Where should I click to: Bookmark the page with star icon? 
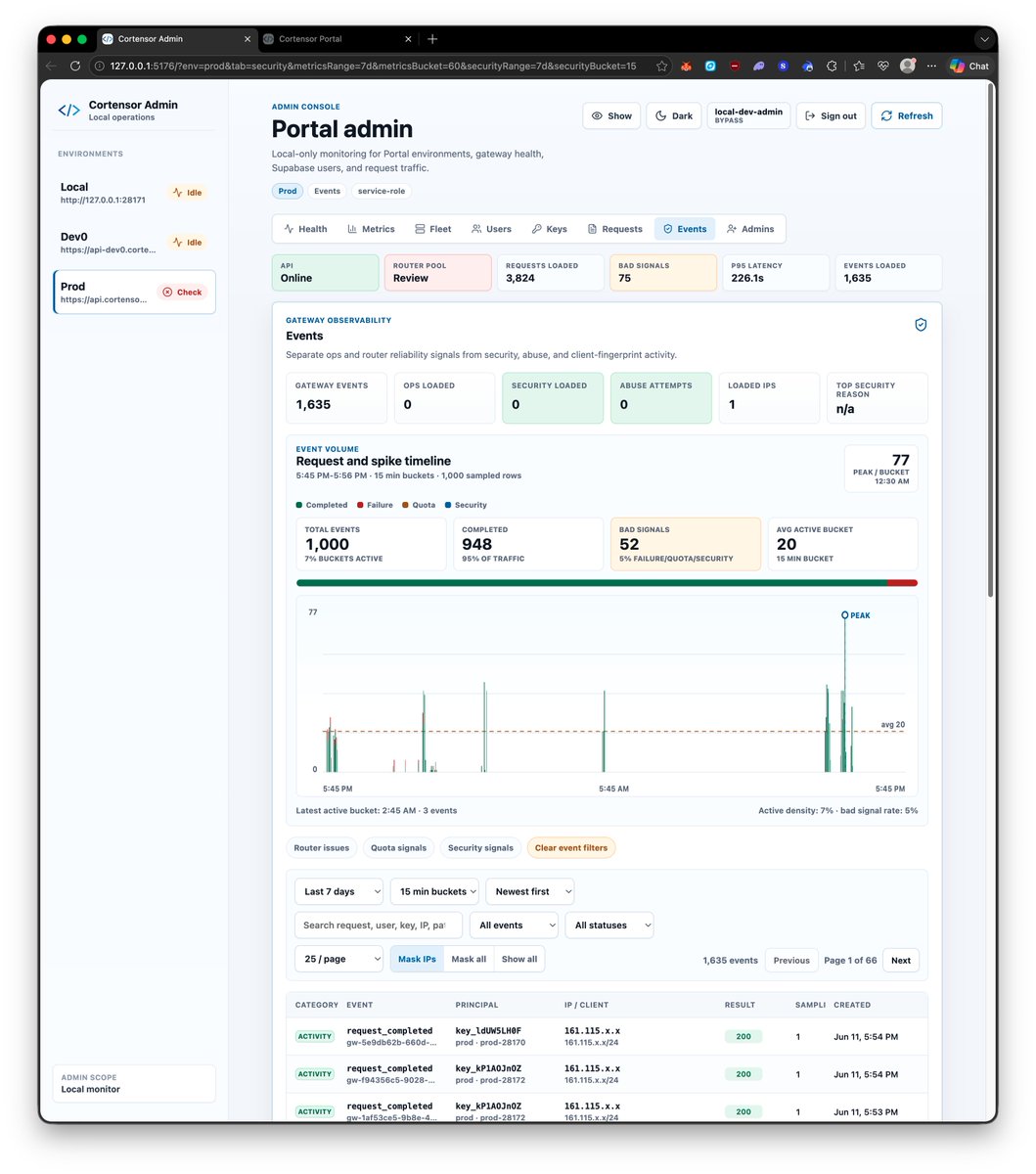[662, 66]
